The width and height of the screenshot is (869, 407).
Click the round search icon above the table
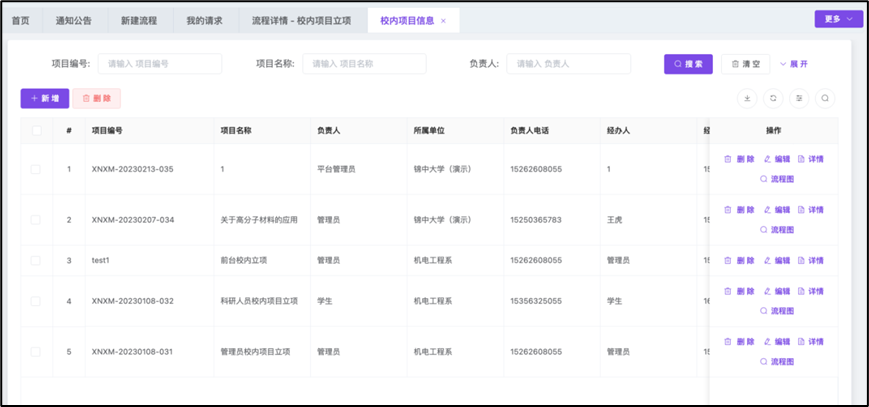[x=825, y=98]
